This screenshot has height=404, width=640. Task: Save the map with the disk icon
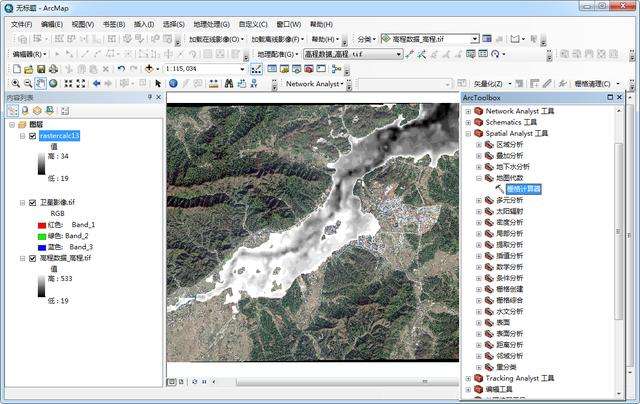tap(41, 69)
